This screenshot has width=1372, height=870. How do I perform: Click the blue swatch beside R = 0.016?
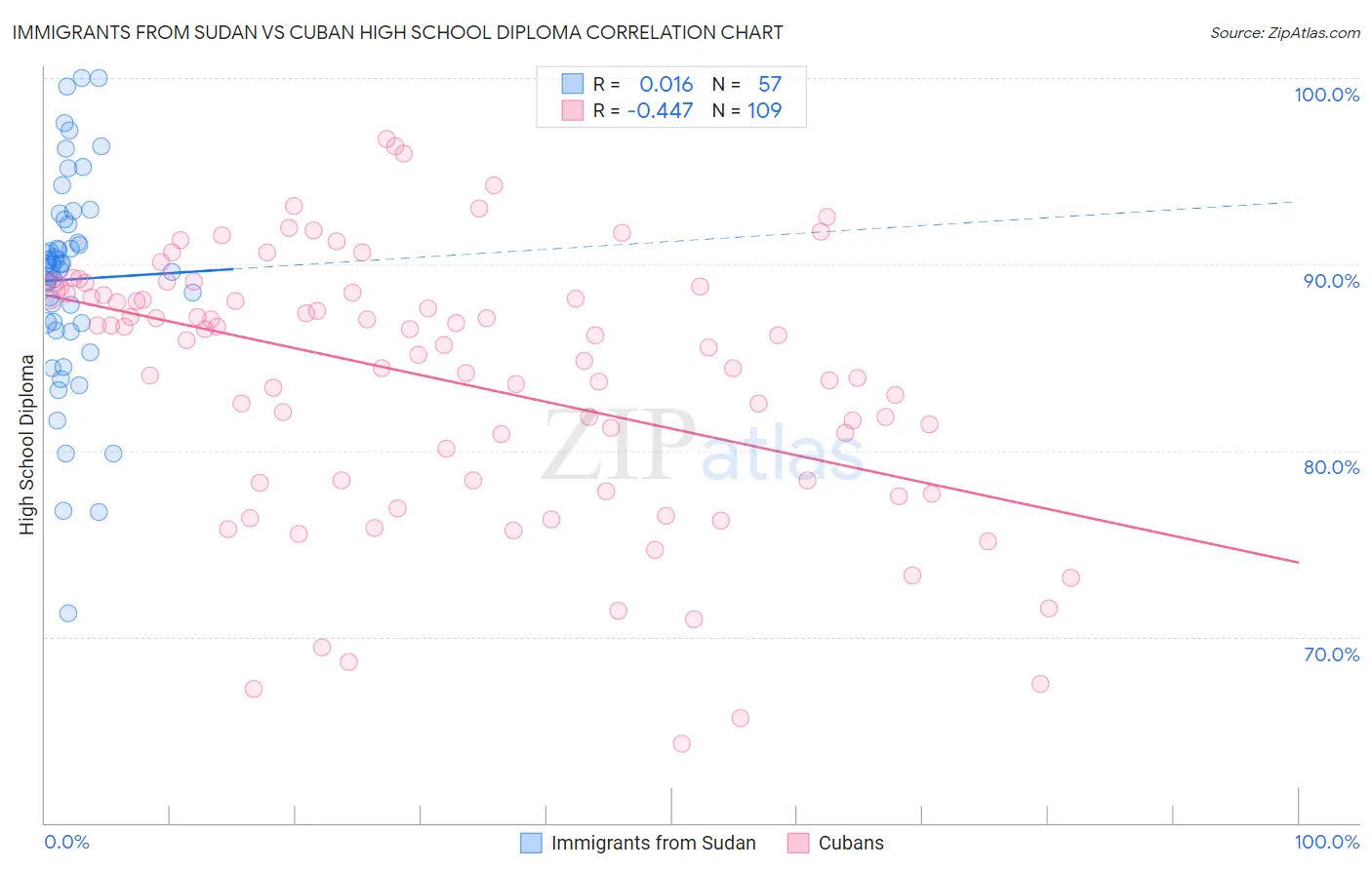click(572, 84)
